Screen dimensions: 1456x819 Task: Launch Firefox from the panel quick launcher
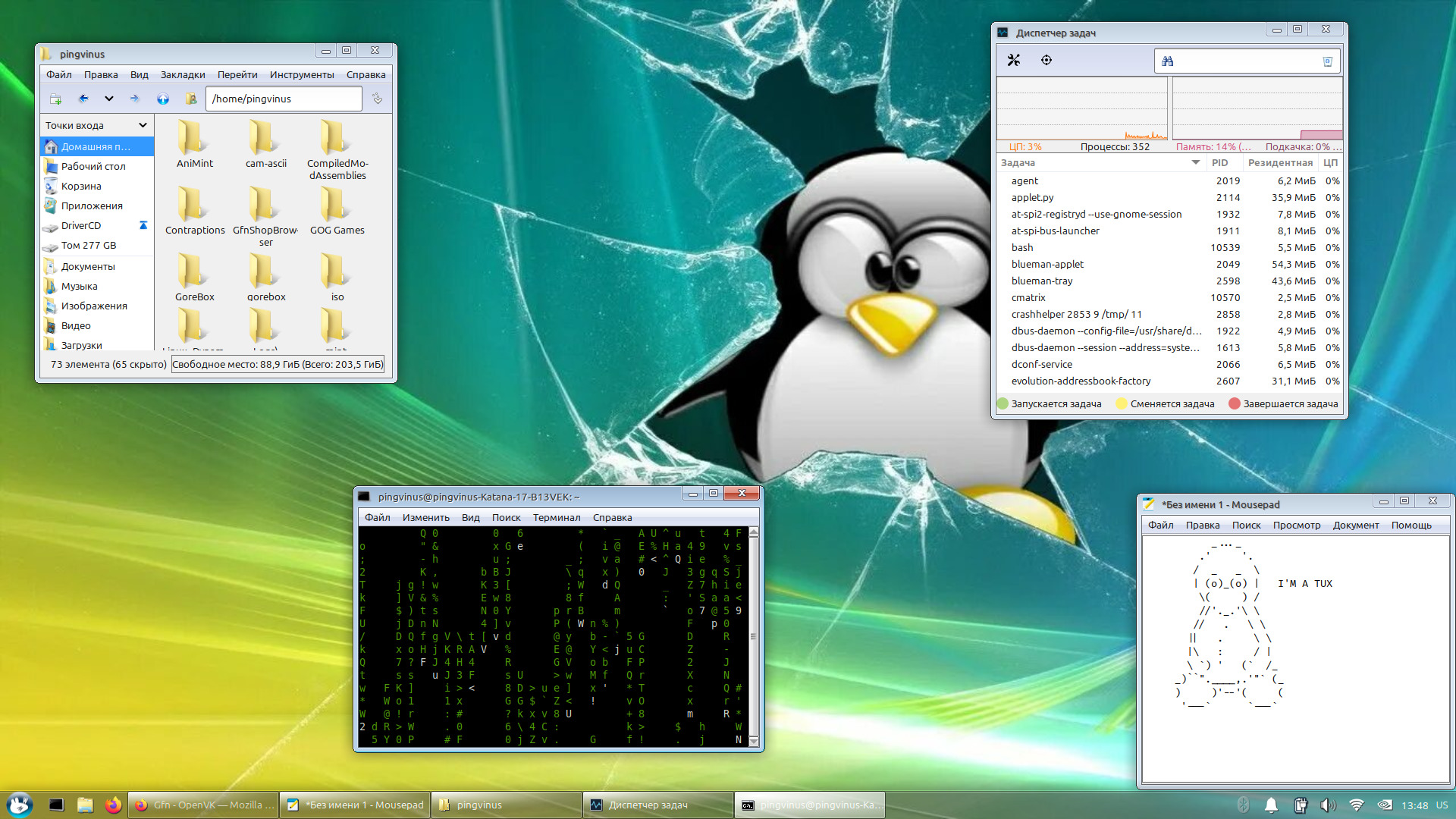[114, 805]
